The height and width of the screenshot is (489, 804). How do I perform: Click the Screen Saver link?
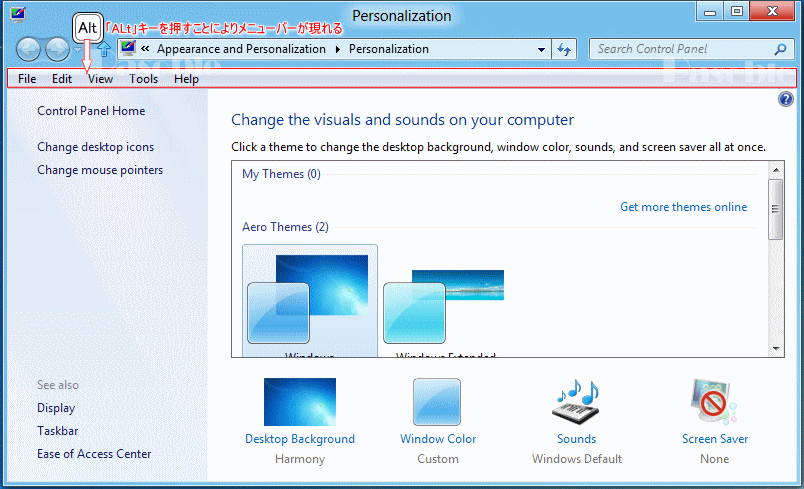pos(715,439)
